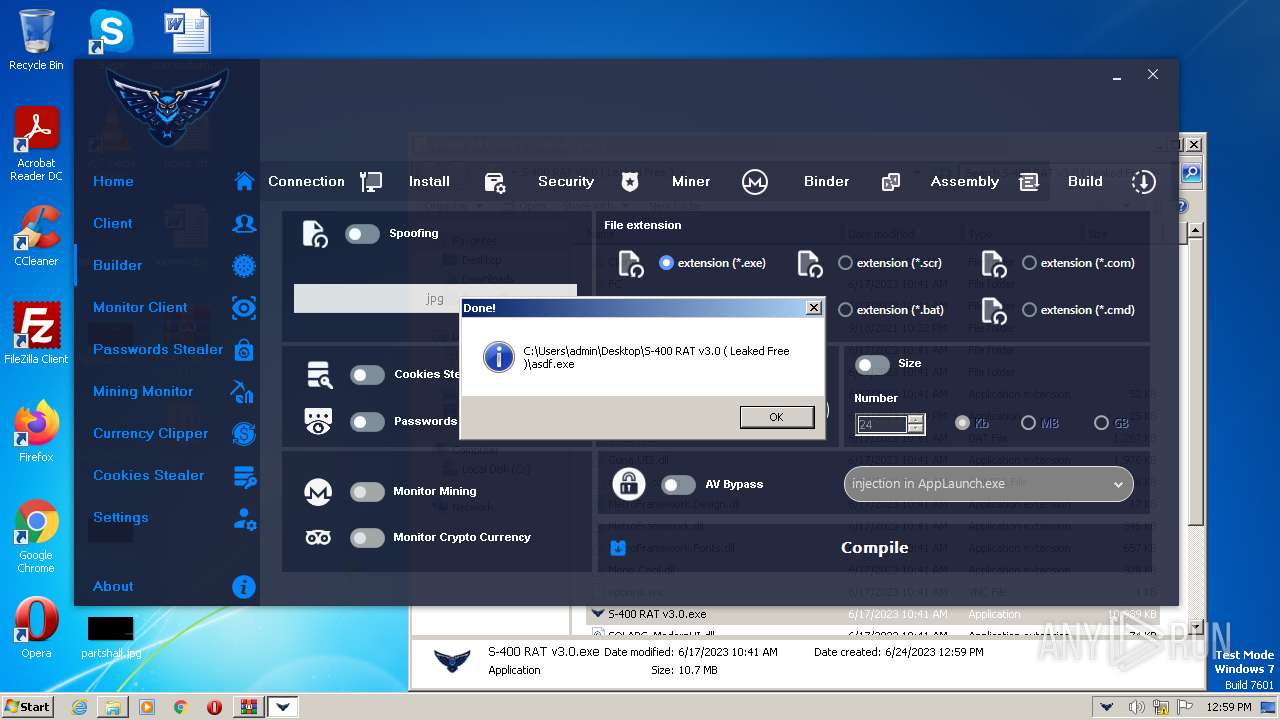Click the Spoofing file icon
This screenshot has width=1280, height=720.
pos(315,234)
